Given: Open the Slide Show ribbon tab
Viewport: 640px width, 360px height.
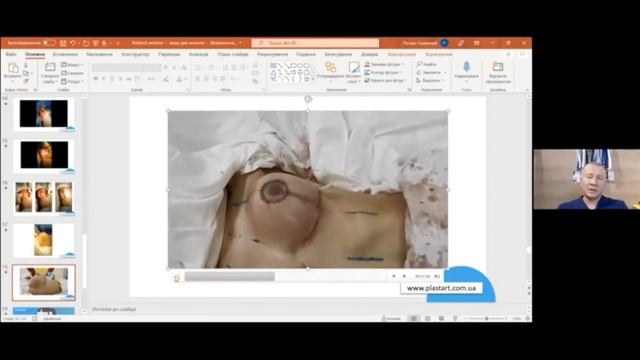Looking at the screenshot, I should click(233, 54).
